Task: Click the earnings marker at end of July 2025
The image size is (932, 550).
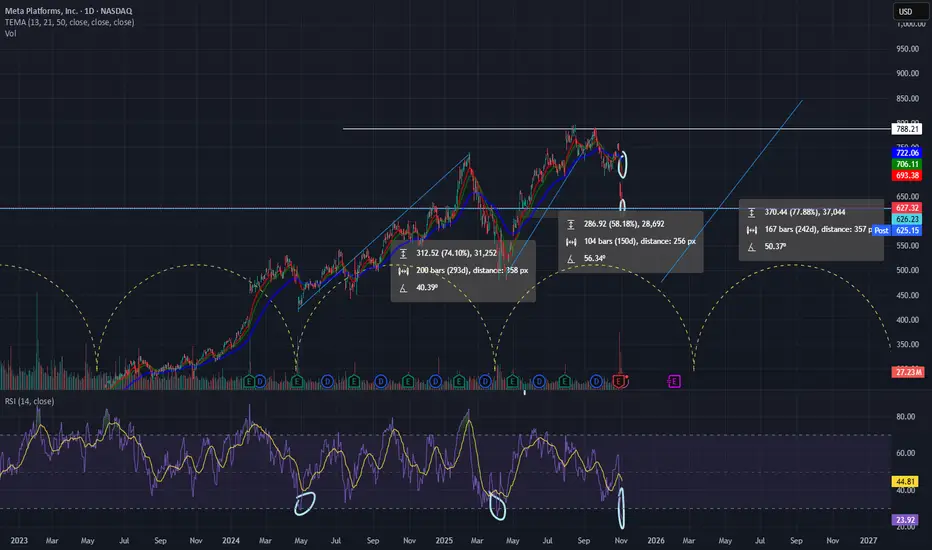Action: (565, 381)
